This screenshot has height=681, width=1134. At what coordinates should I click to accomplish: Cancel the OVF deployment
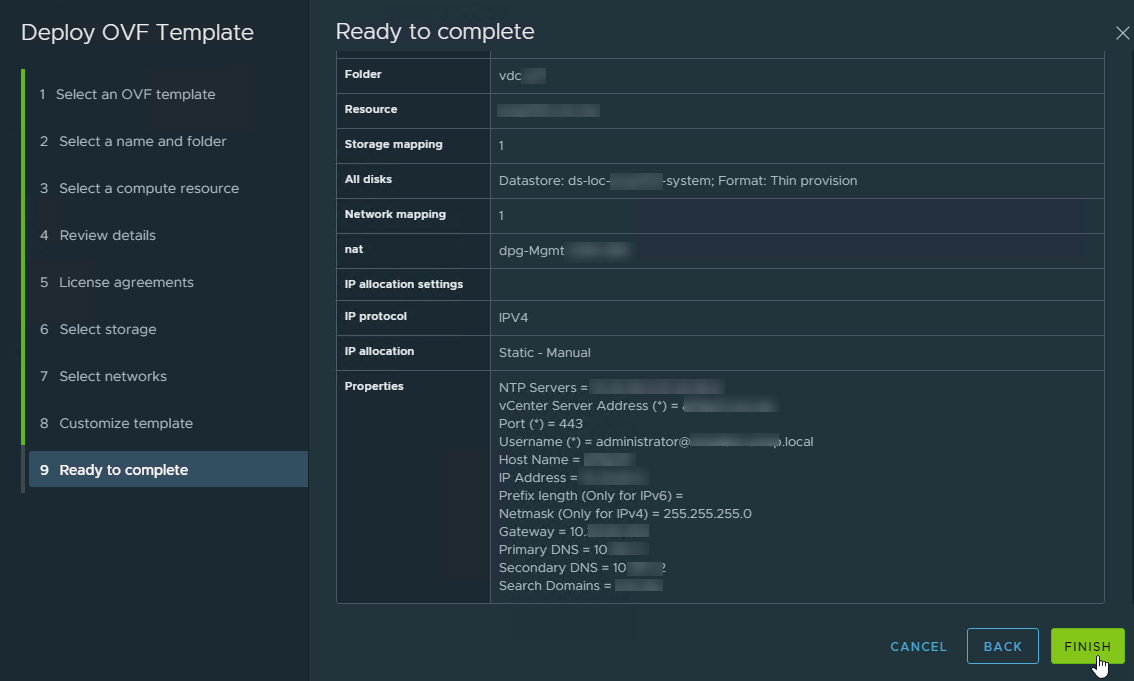[x=918, y=646]
